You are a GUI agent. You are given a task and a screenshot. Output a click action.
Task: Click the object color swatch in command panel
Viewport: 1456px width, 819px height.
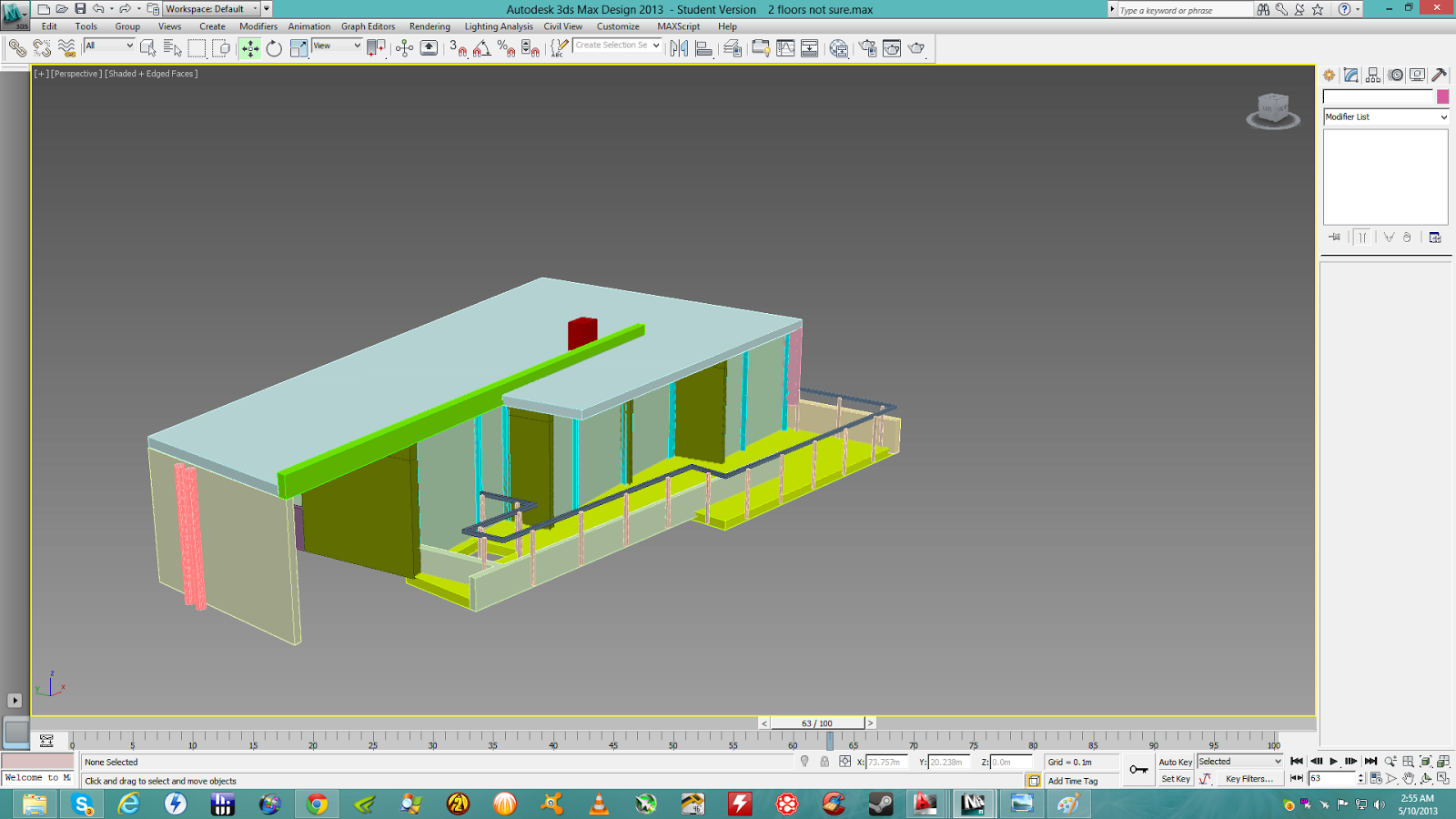[1441, 95]
